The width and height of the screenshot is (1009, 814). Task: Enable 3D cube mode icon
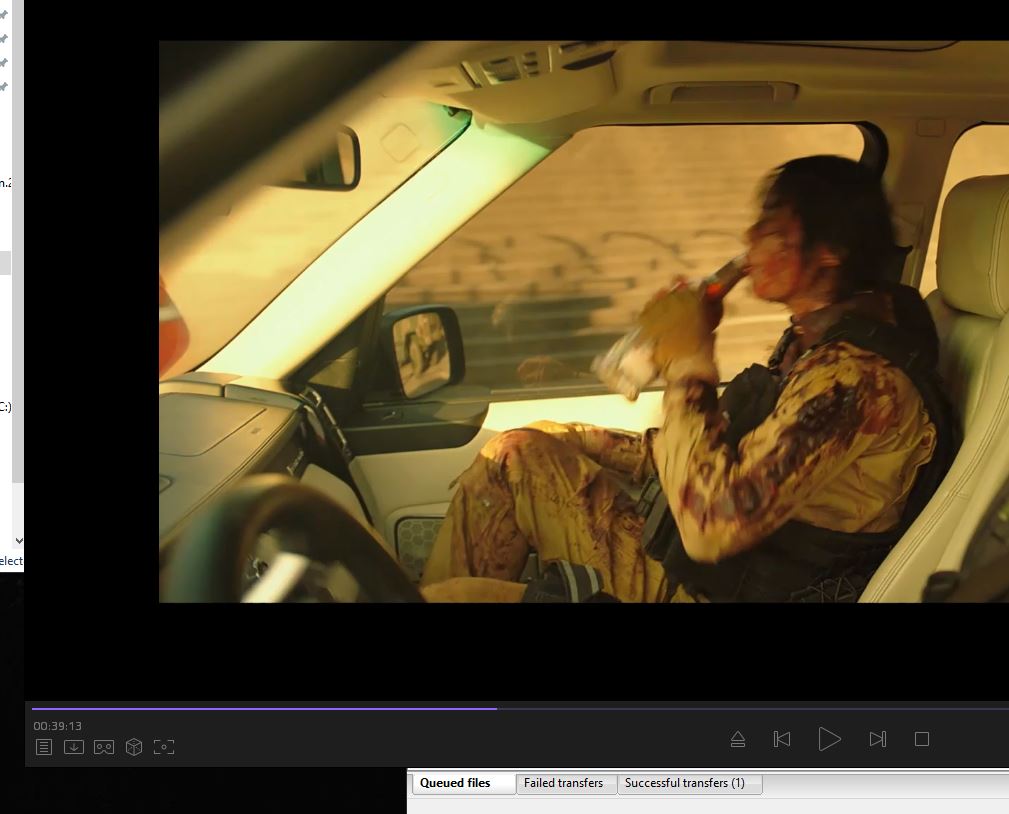134,747
